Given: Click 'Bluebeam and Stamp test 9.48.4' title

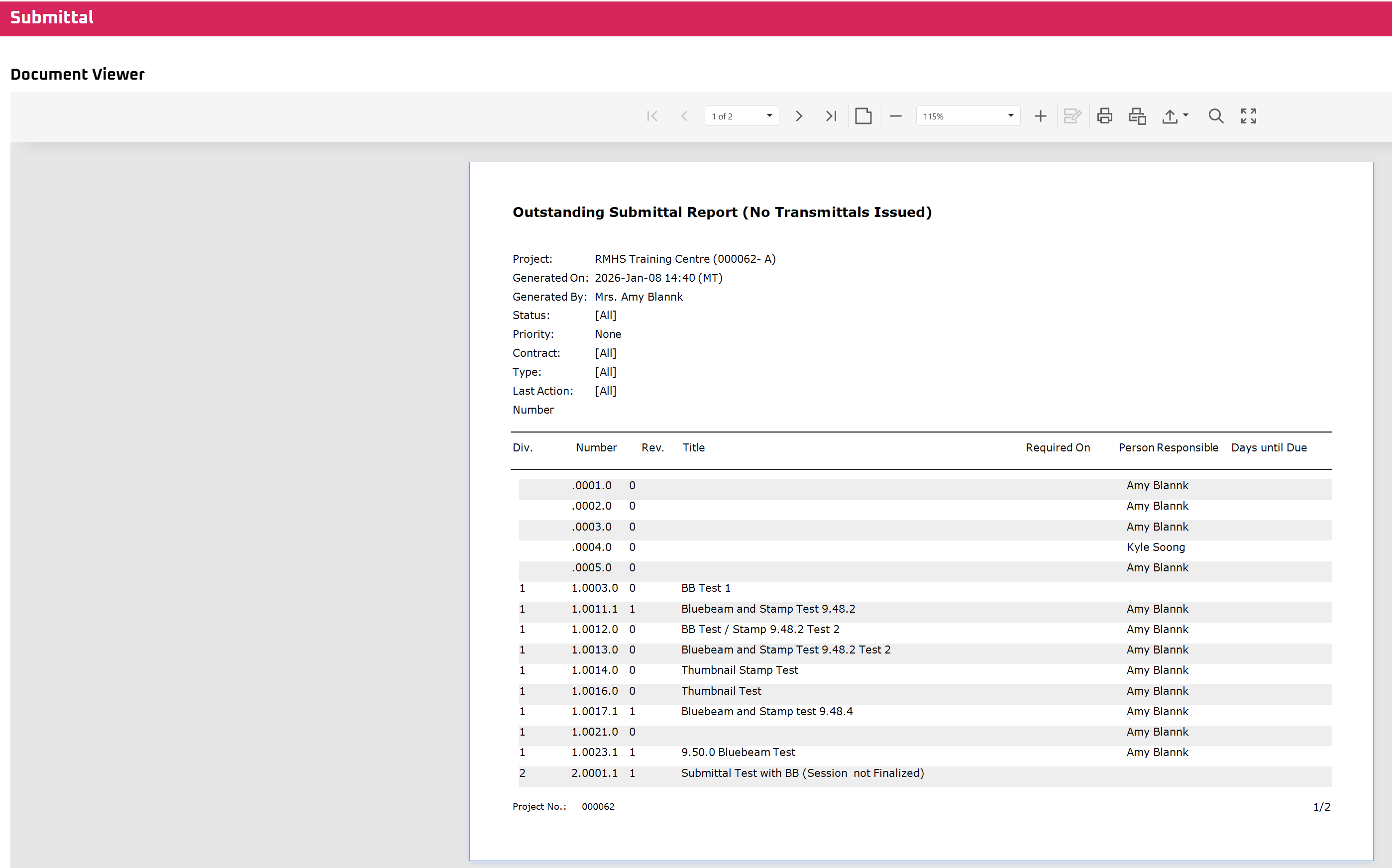Looking at the screenshot, I should [767, 711].
